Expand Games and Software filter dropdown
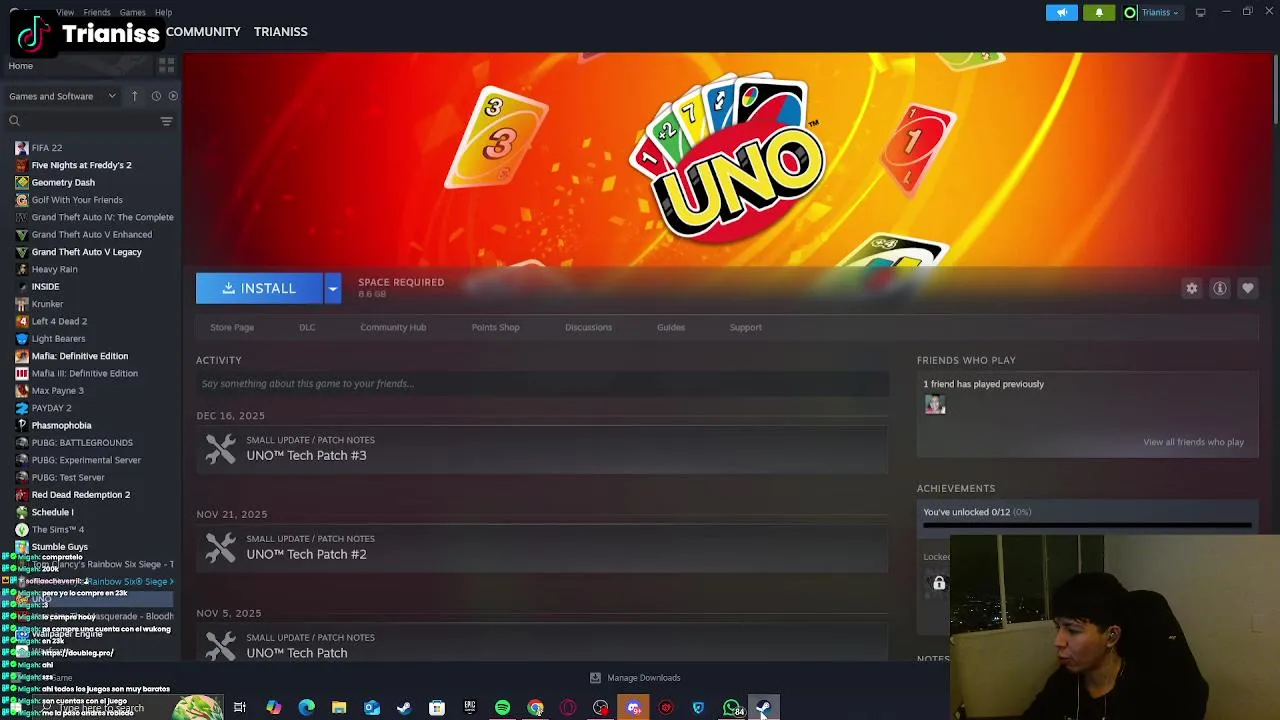 [62, 96]
